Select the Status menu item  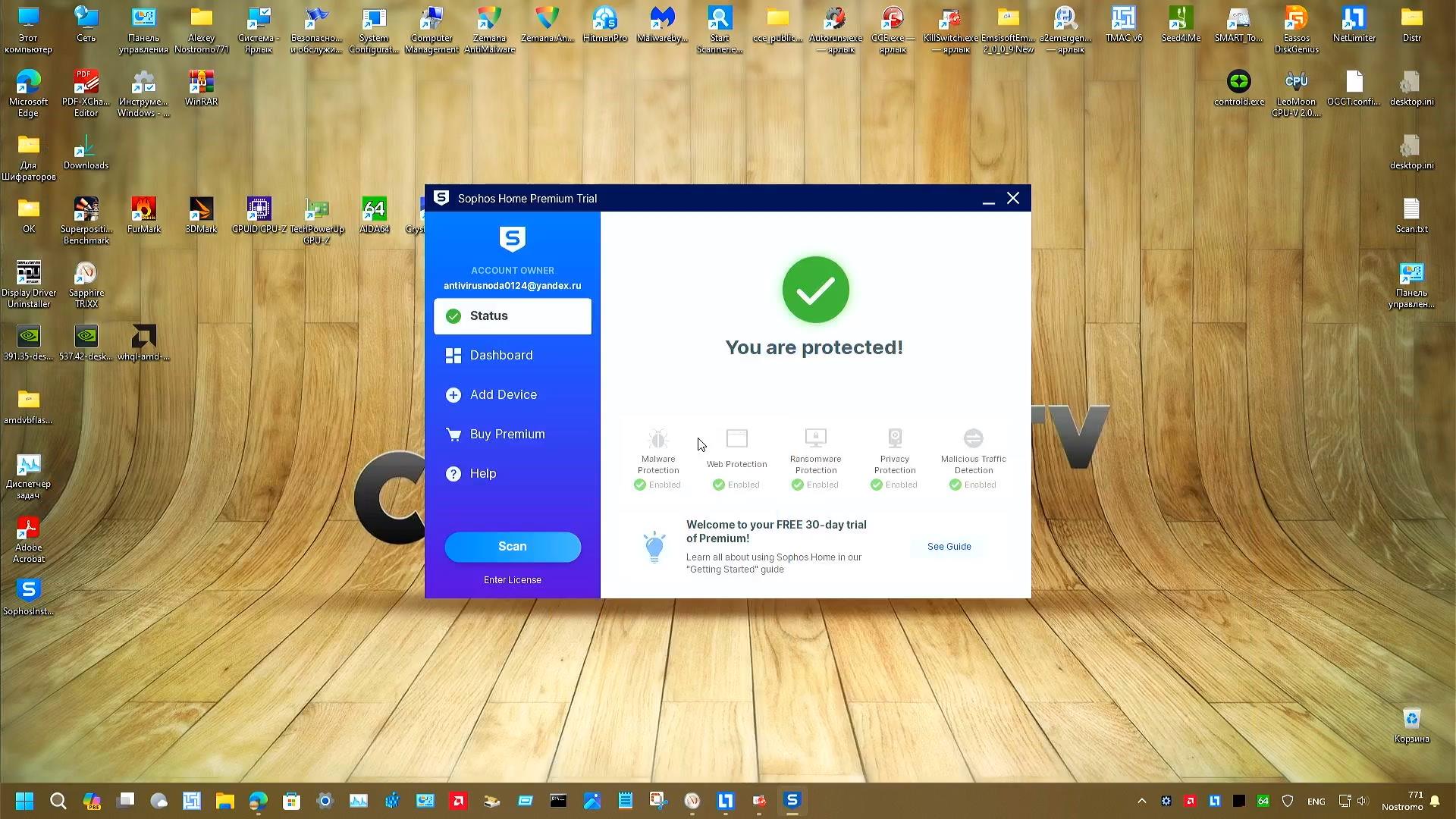coord(488,315)
